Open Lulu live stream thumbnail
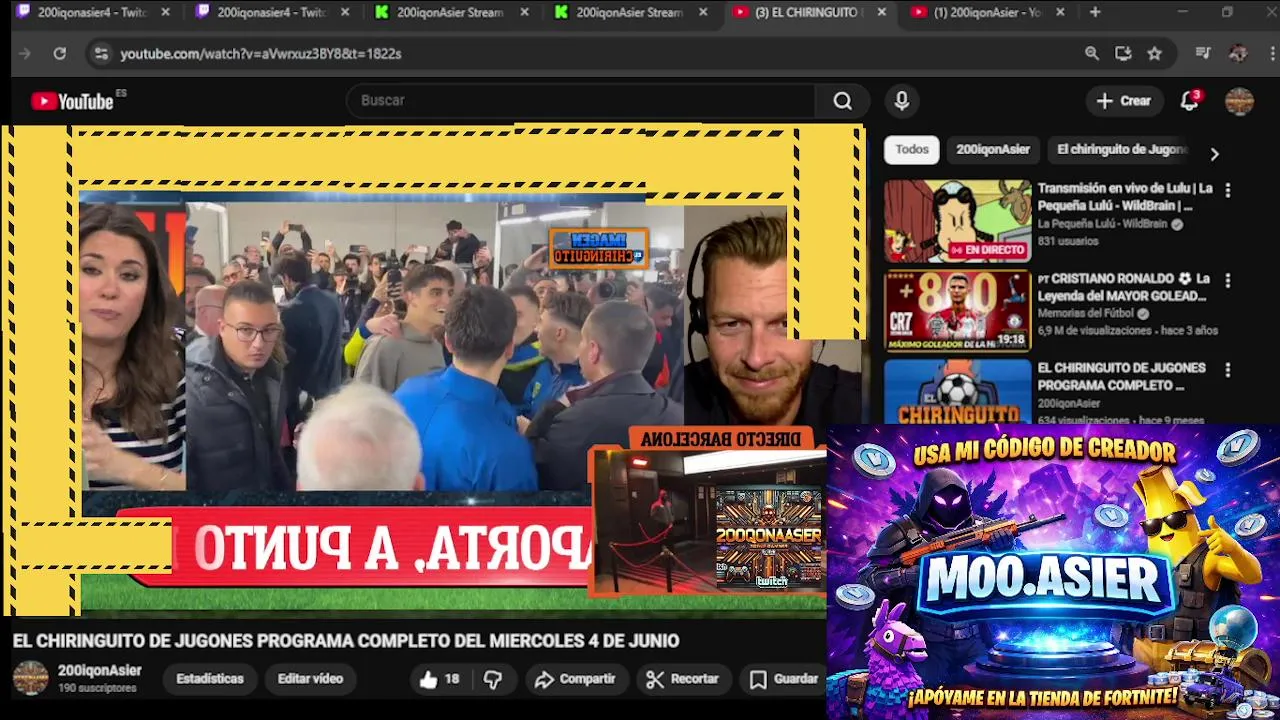The image size is (1280, 720). click(x=957, y=221)
